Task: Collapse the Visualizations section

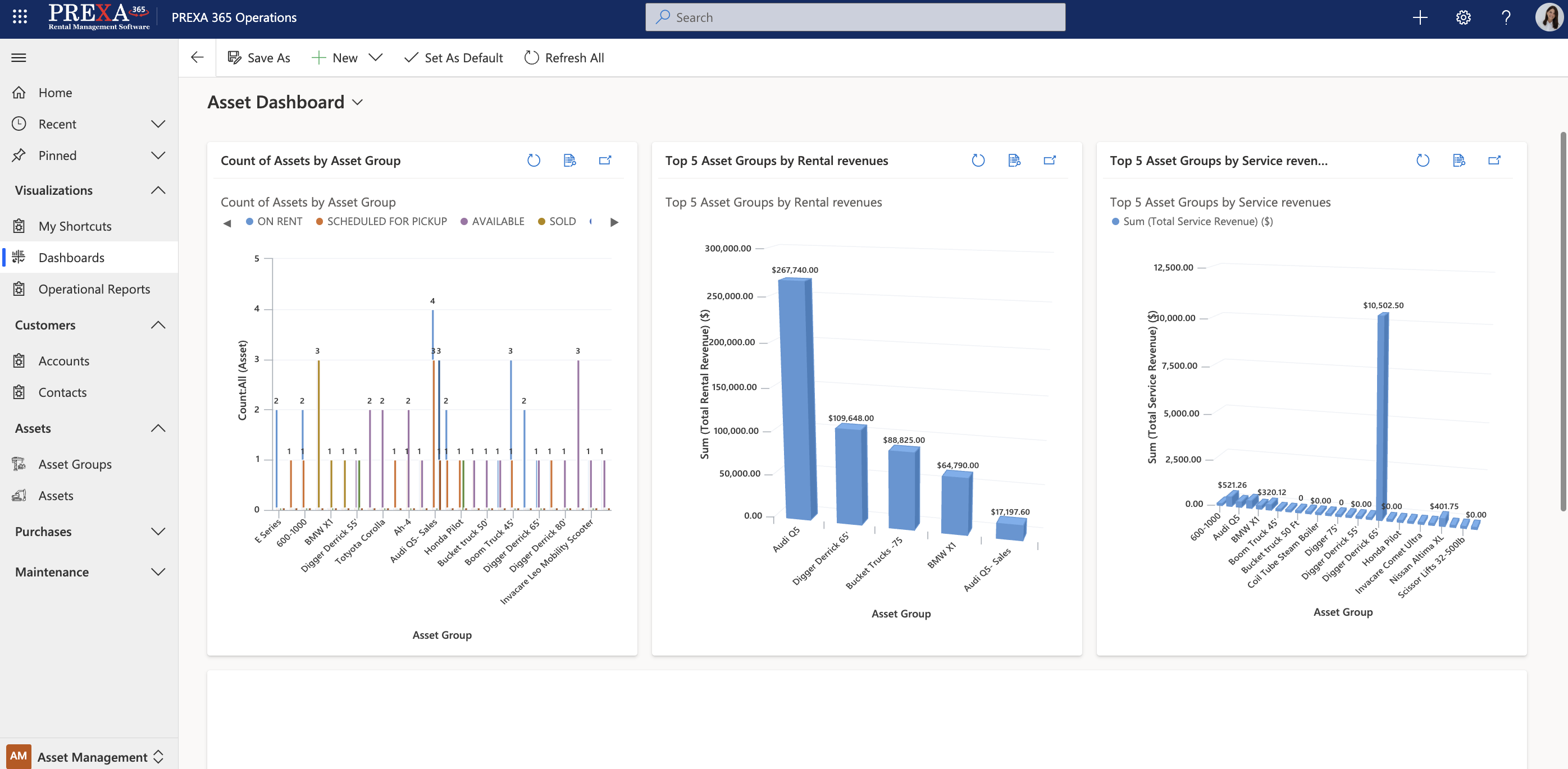Action: 158,190
